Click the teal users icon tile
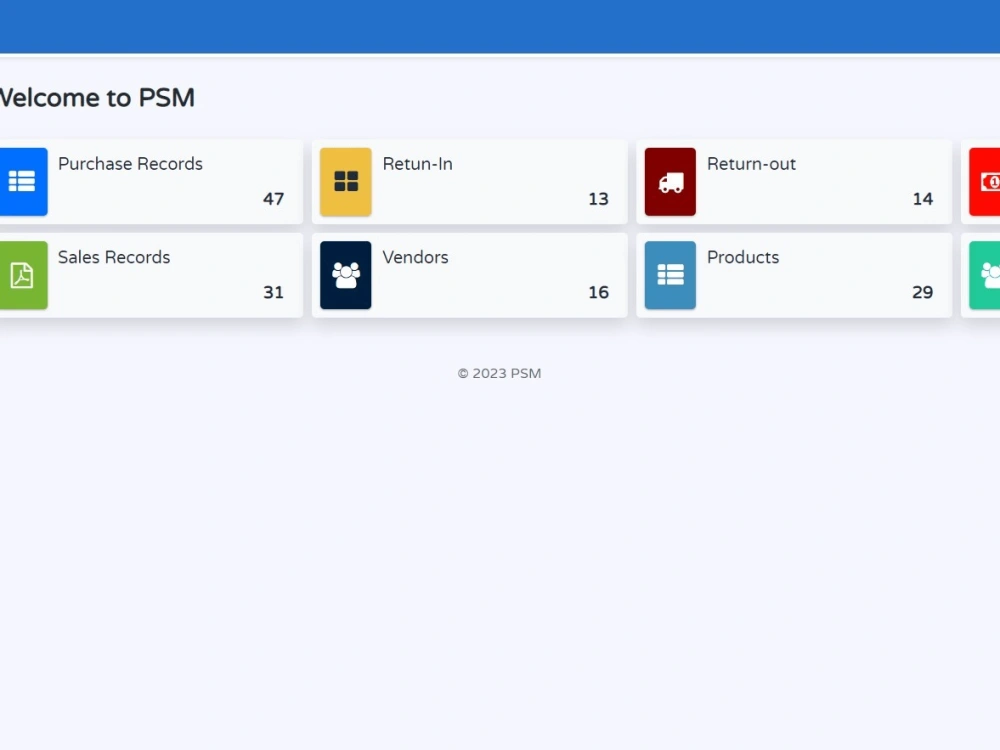Viewport: 1000px width, 750px height. (x=985, y=275)
